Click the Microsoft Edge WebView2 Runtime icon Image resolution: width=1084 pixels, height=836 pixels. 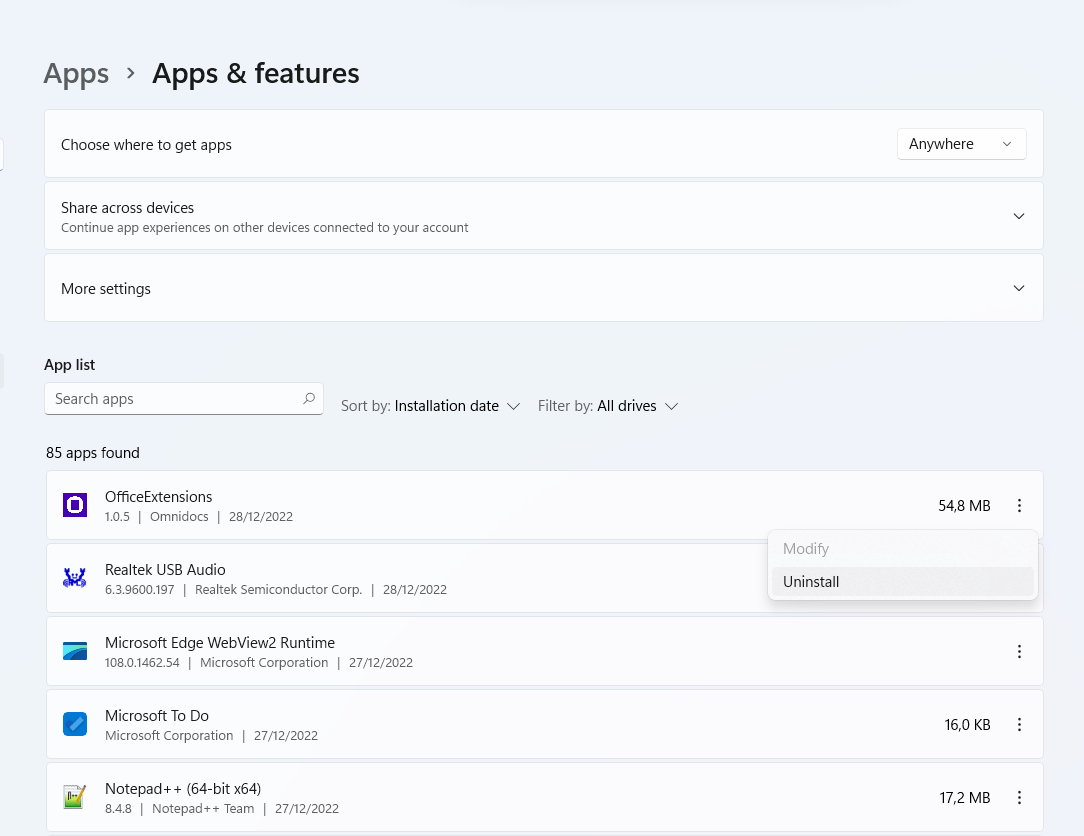click(75, 651)
